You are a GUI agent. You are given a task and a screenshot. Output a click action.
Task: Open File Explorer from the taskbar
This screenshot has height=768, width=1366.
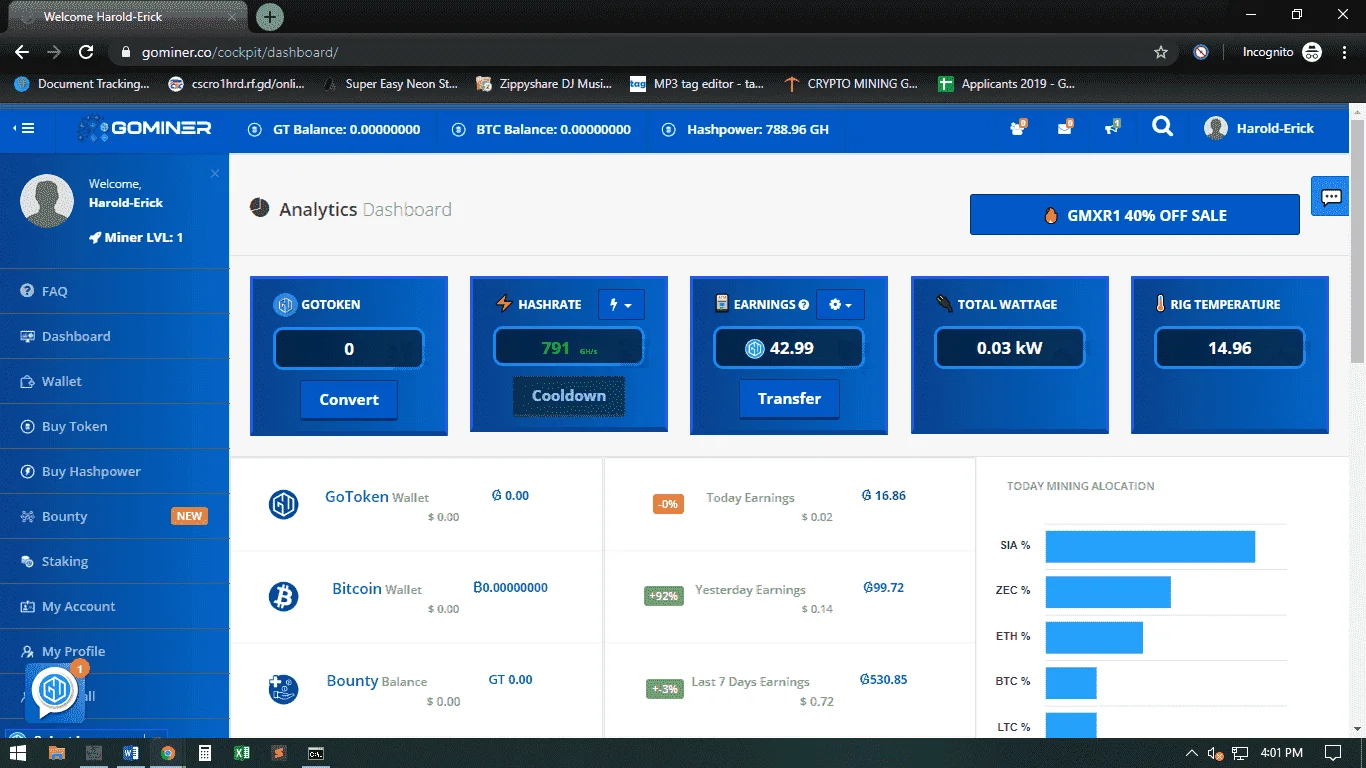56,753
